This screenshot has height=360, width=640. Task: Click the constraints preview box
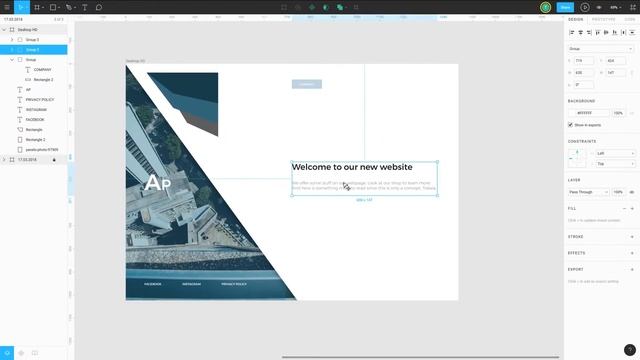click(577, 158)
